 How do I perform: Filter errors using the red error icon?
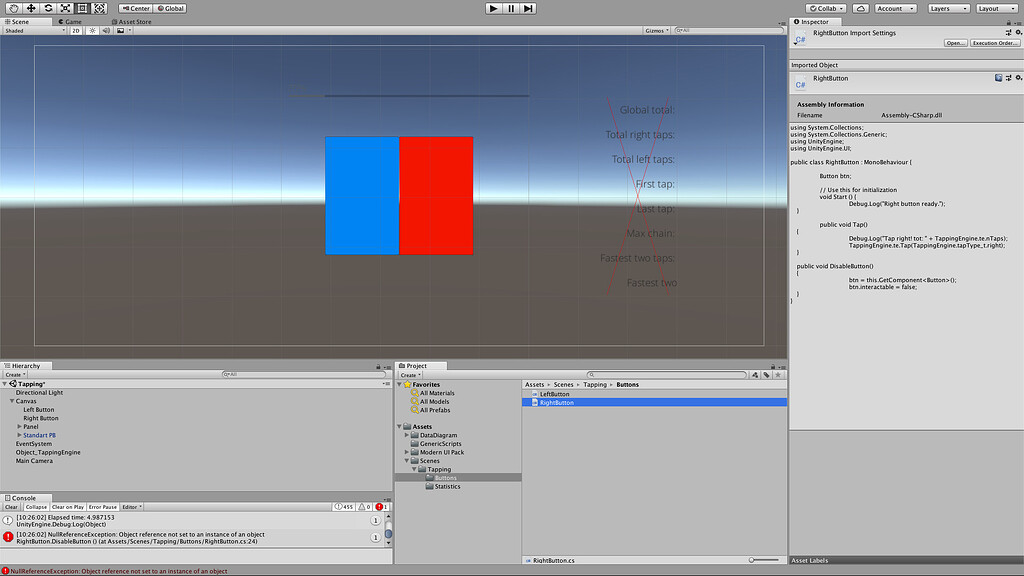pyautogui.click(x=379, y=507)
